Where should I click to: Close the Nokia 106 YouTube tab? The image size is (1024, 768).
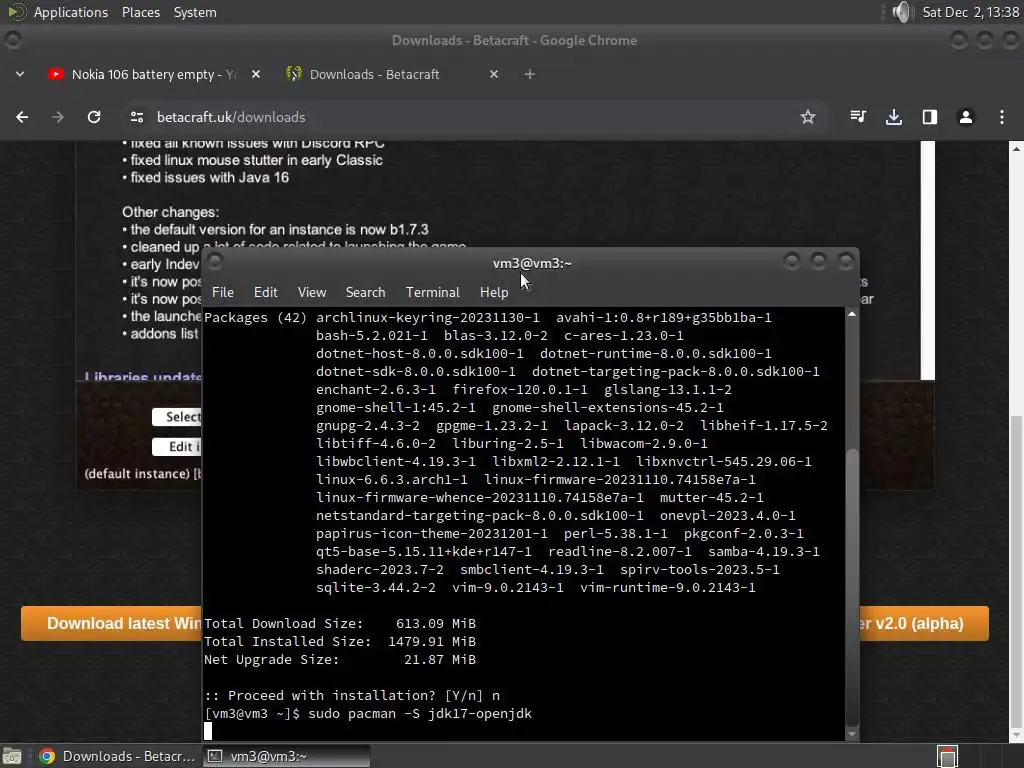(256, 74)
